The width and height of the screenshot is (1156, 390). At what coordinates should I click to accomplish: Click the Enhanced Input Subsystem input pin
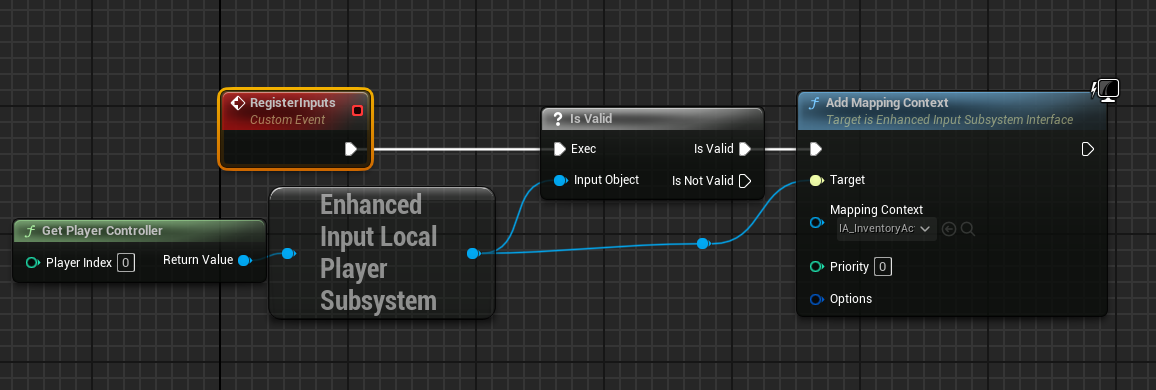point(288,254)
